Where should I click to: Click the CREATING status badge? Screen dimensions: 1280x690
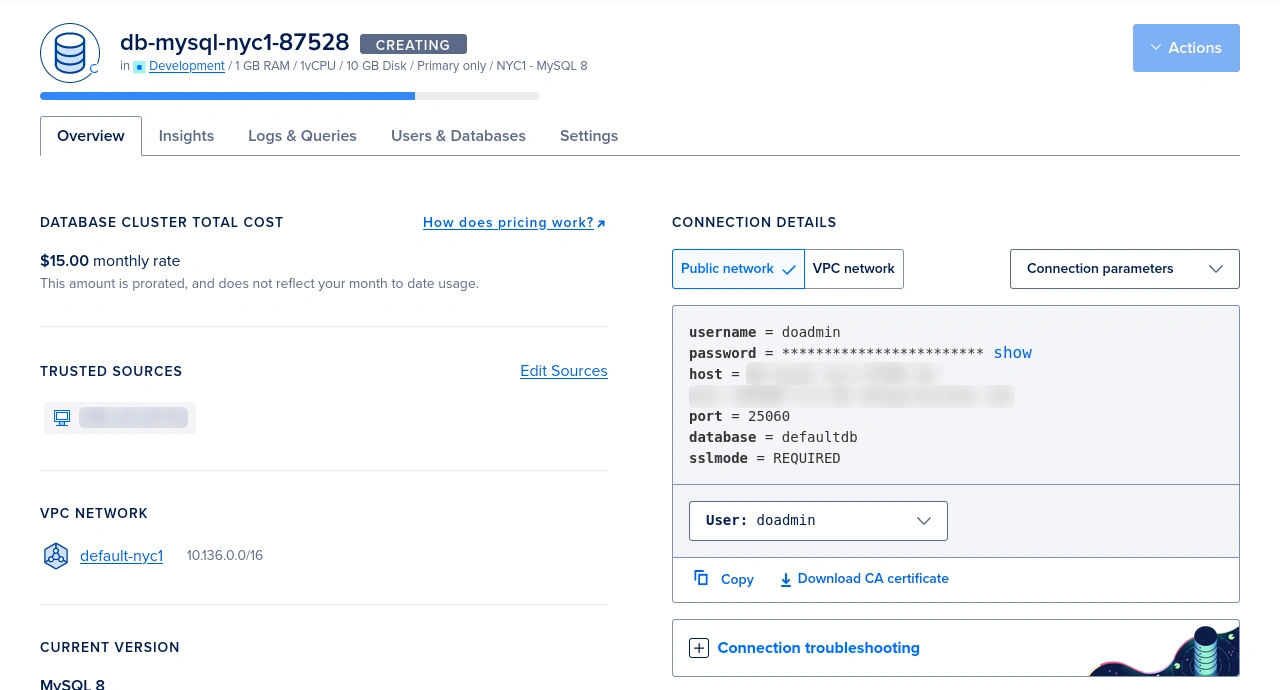pos(413,45)
